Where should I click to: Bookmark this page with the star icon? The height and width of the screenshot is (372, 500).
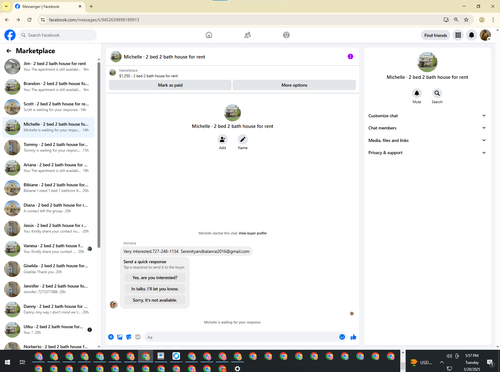[466, 20]
